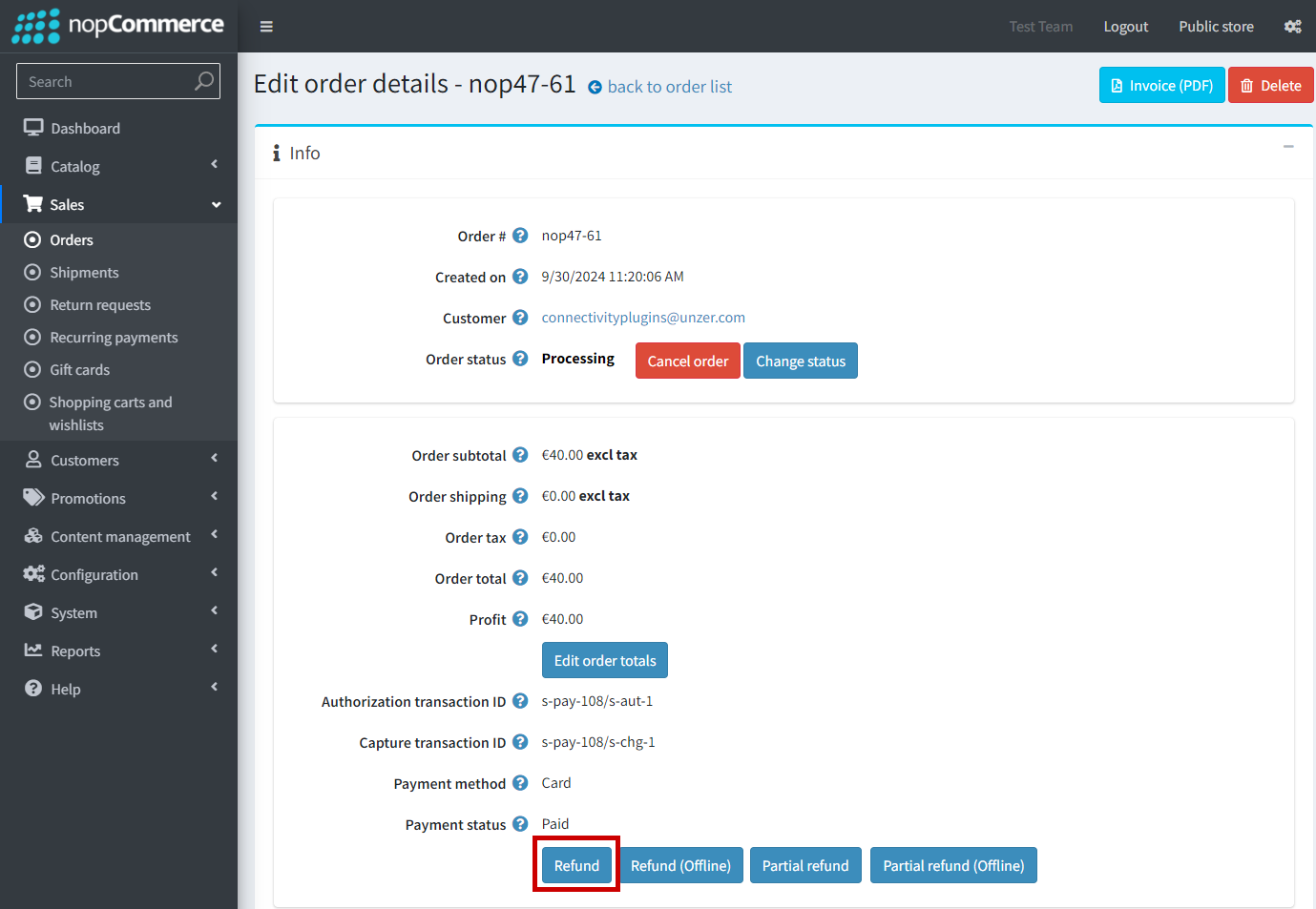Click the Configuration gears icon in sidebar
Image resolution: width=1316 pixels, height=909 pixels.
pyautogui.click(x=33, y=574)
